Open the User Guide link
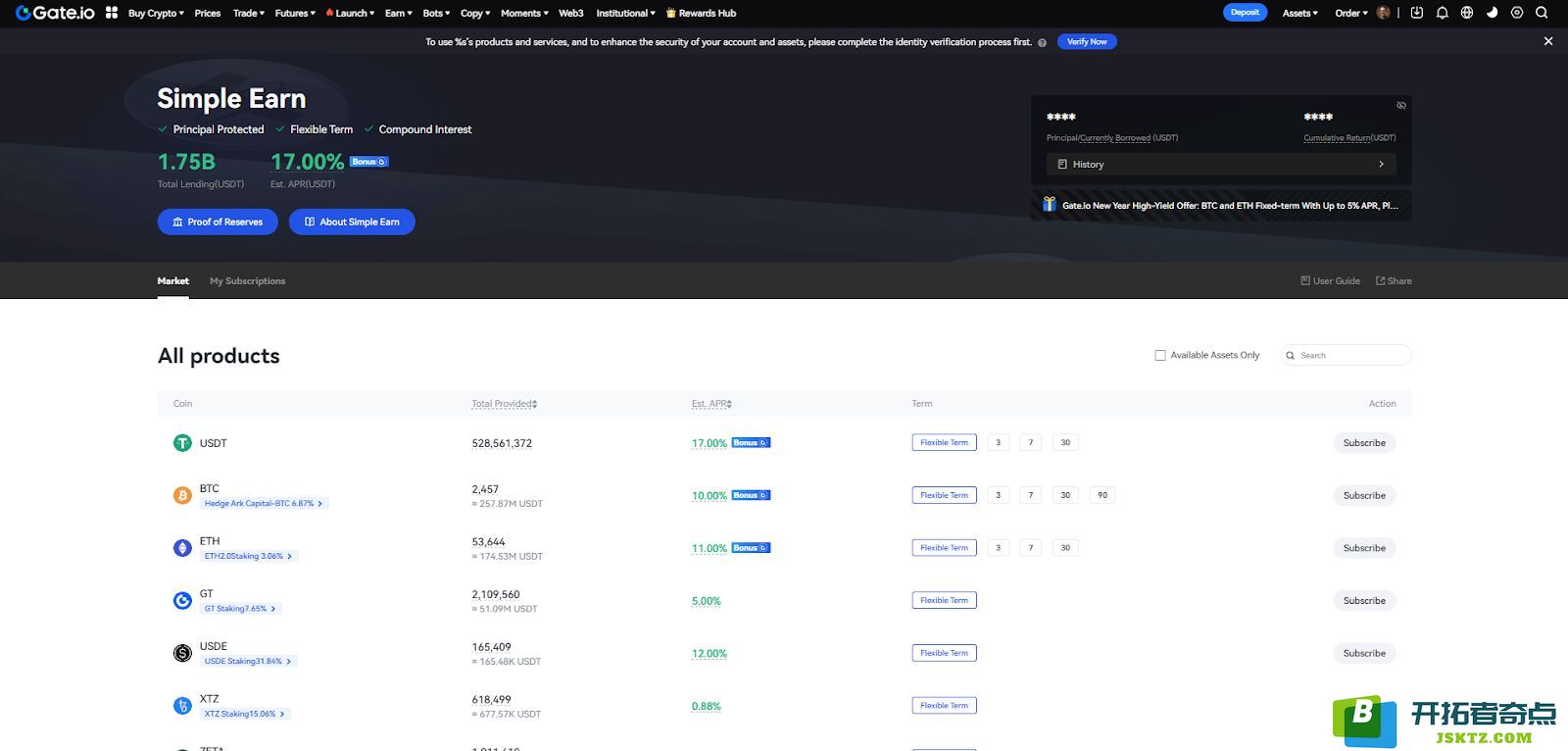The height and width of the screenshot is (751, 1568). (x=1330, y=280)
